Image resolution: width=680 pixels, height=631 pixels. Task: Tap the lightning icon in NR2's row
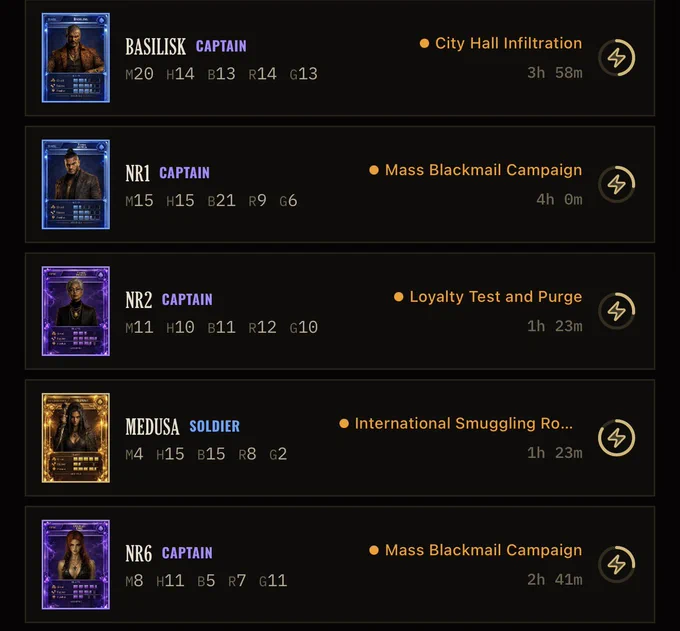pos(616,311)
